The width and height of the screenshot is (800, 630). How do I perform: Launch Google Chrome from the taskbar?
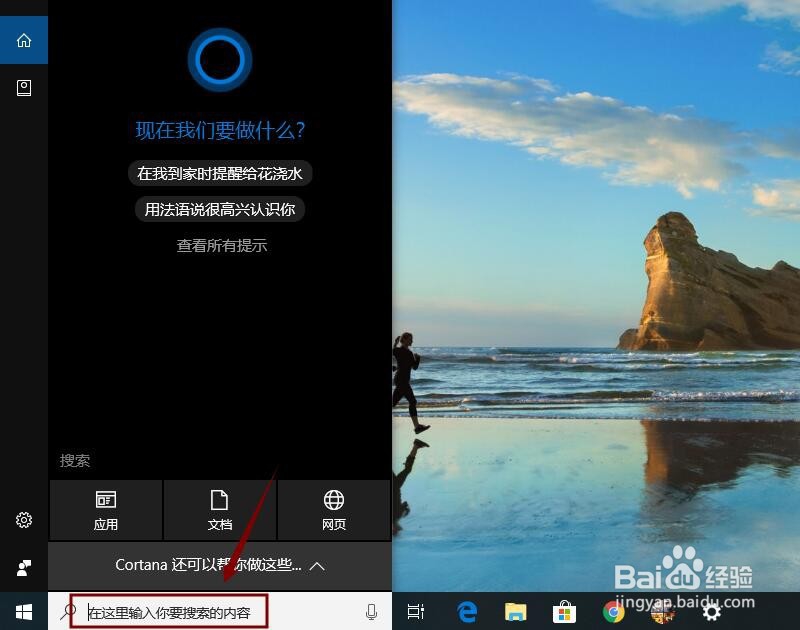[613, 612]
